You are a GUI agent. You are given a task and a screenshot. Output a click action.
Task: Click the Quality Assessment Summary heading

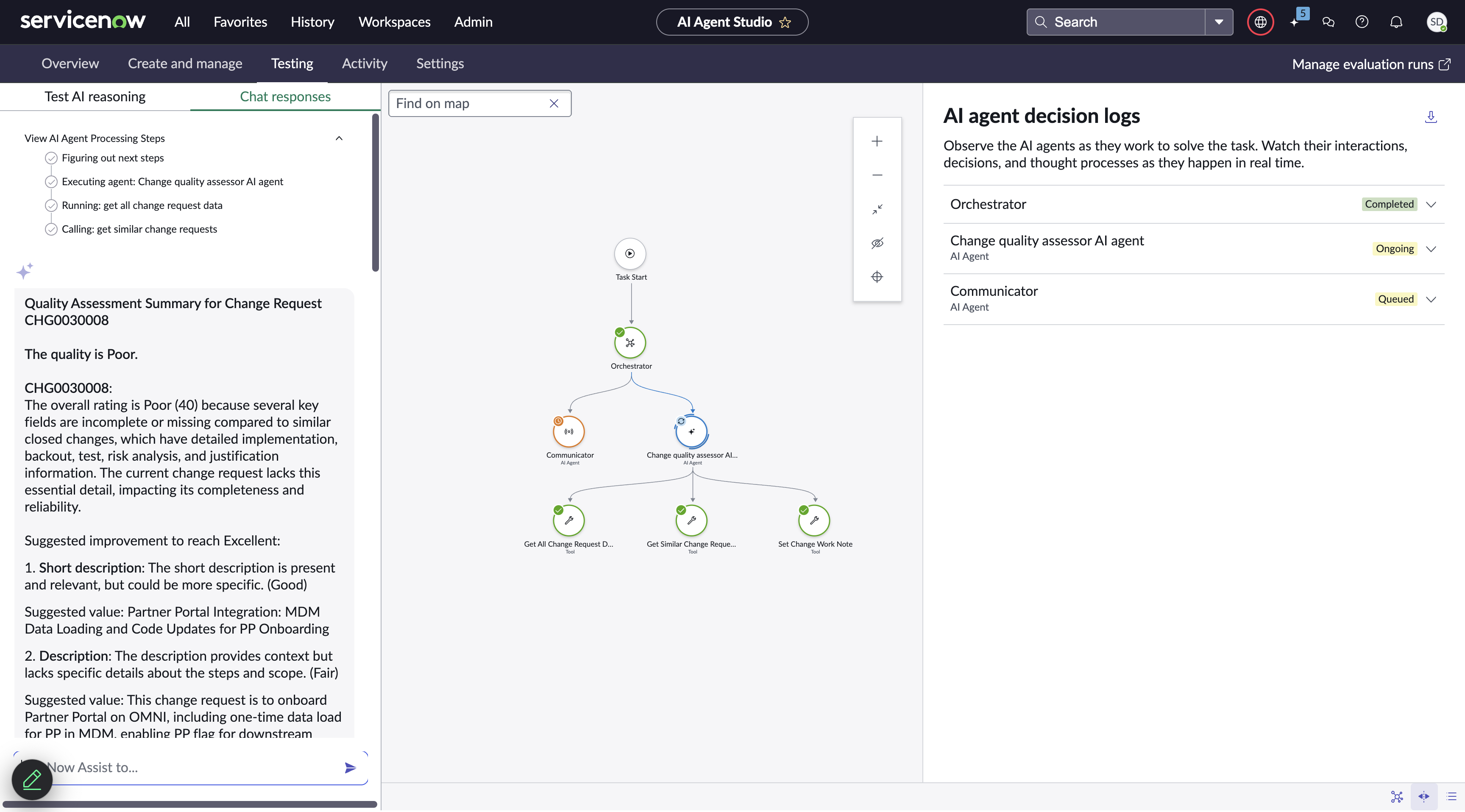click(173, 312)
